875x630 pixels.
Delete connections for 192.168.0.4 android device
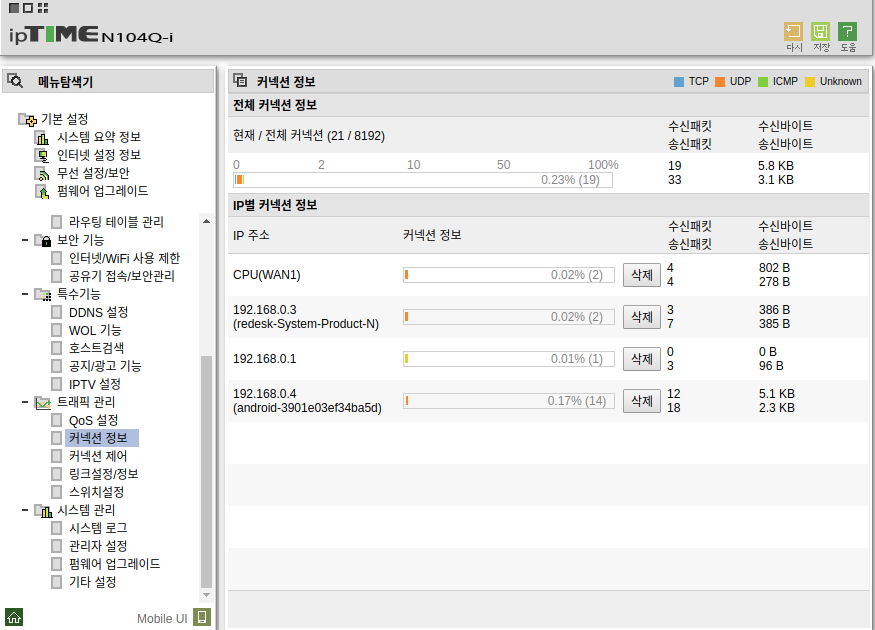point(642,401)
